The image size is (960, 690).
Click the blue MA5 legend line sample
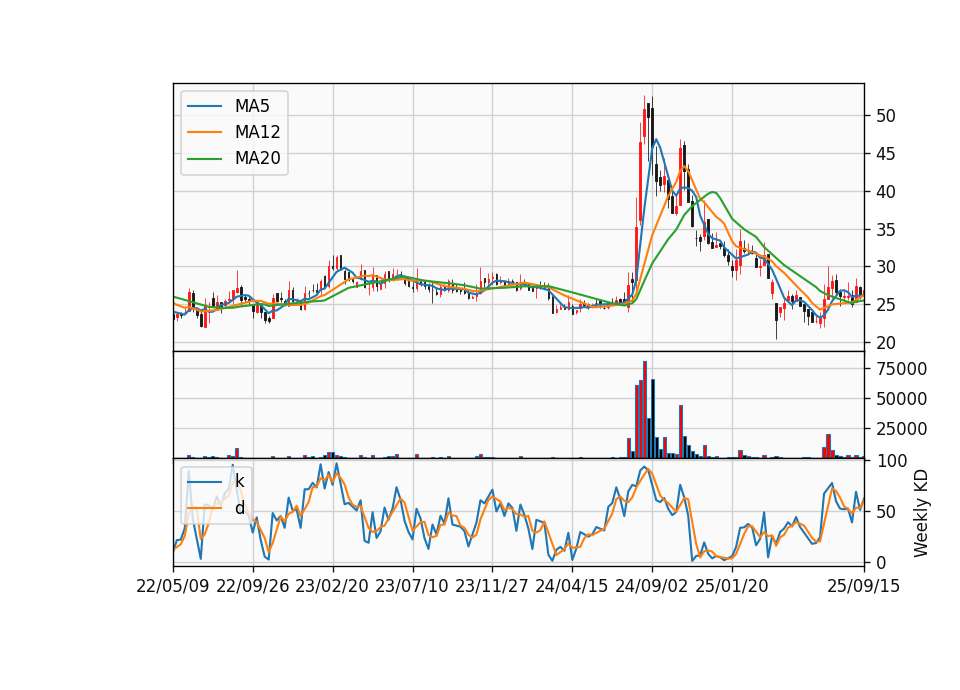click(x=204, y=106)
